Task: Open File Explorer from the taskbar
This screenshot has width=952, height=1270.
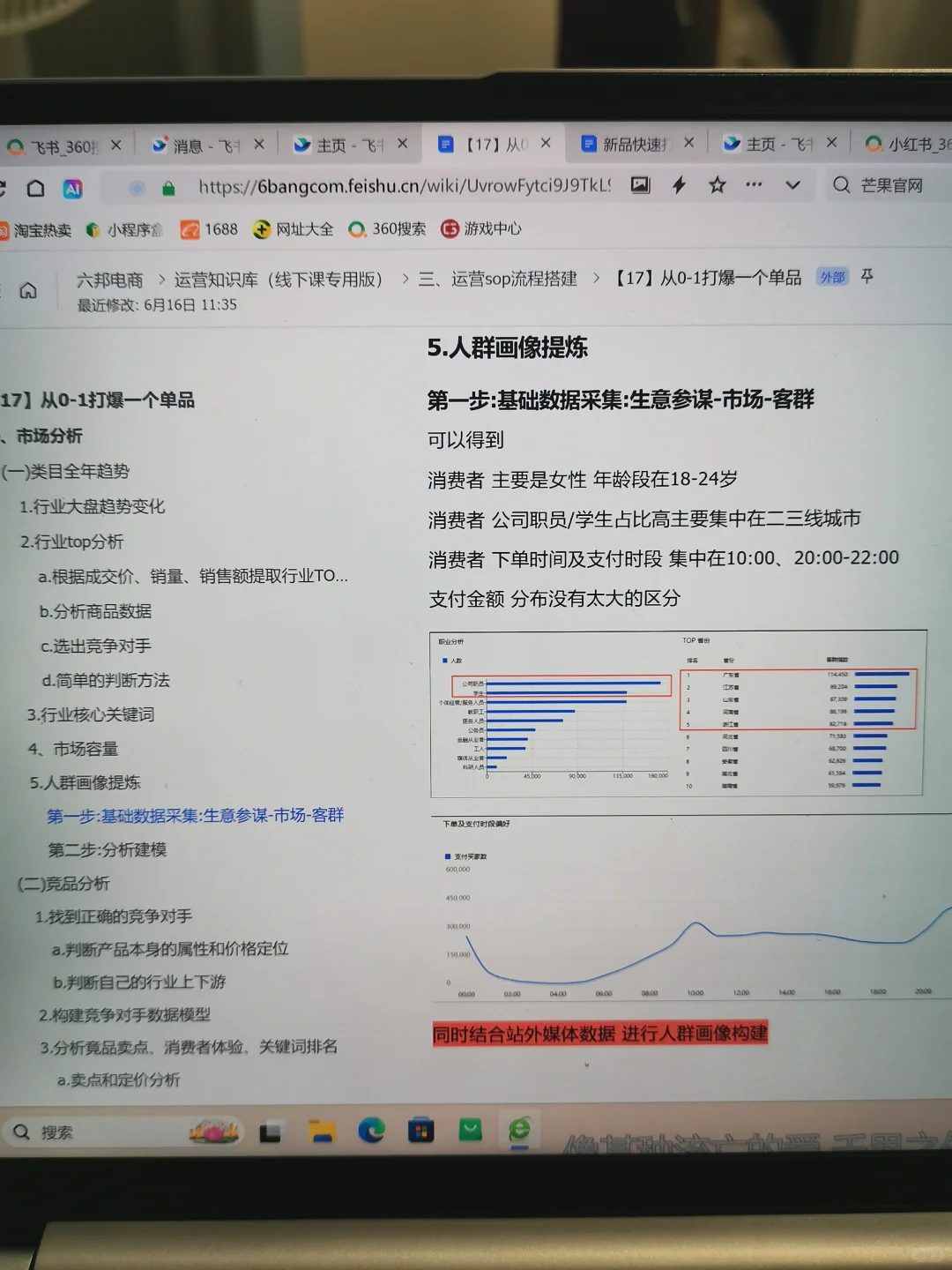Action: [x=322, y=1132]
